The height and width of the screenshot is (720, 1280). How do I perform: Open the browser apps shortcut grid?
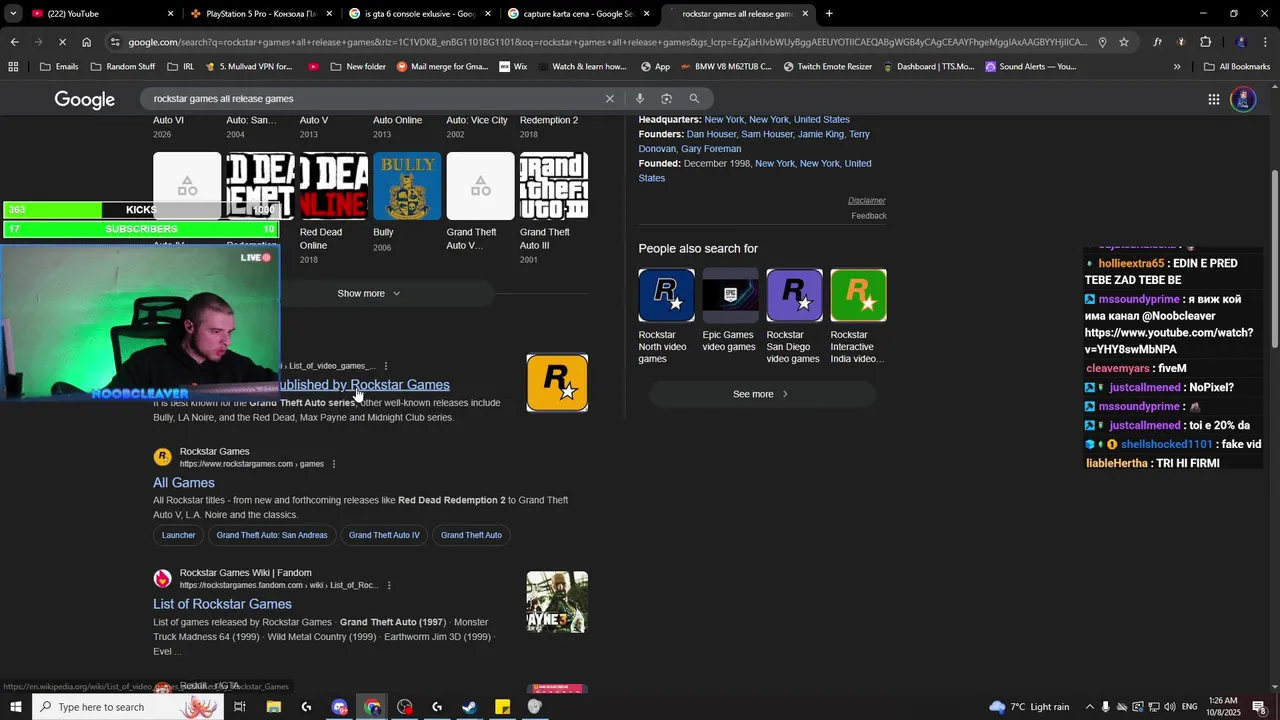[13, 67]
